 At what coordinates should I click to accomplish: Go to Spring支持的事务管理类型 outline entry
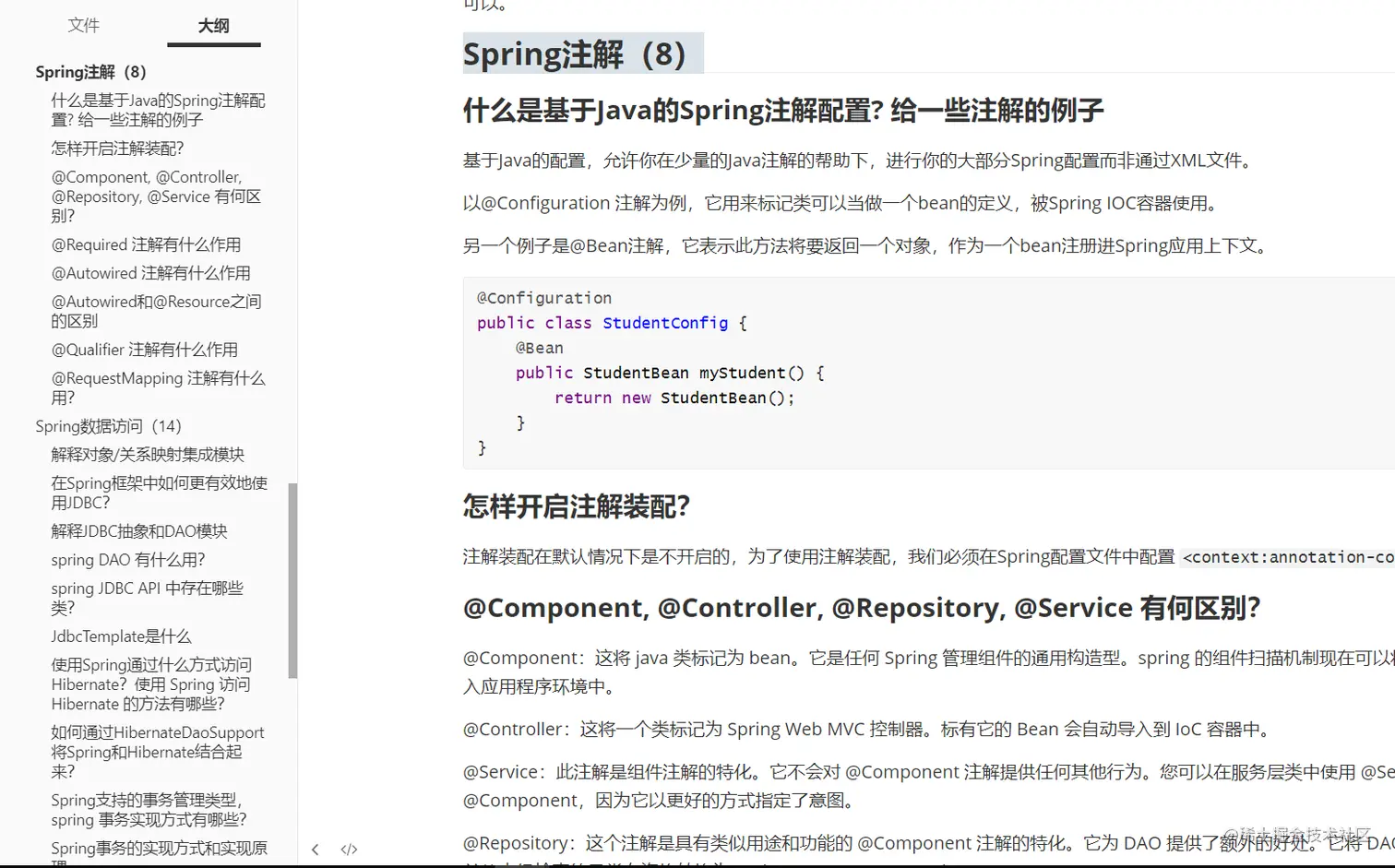149,810
